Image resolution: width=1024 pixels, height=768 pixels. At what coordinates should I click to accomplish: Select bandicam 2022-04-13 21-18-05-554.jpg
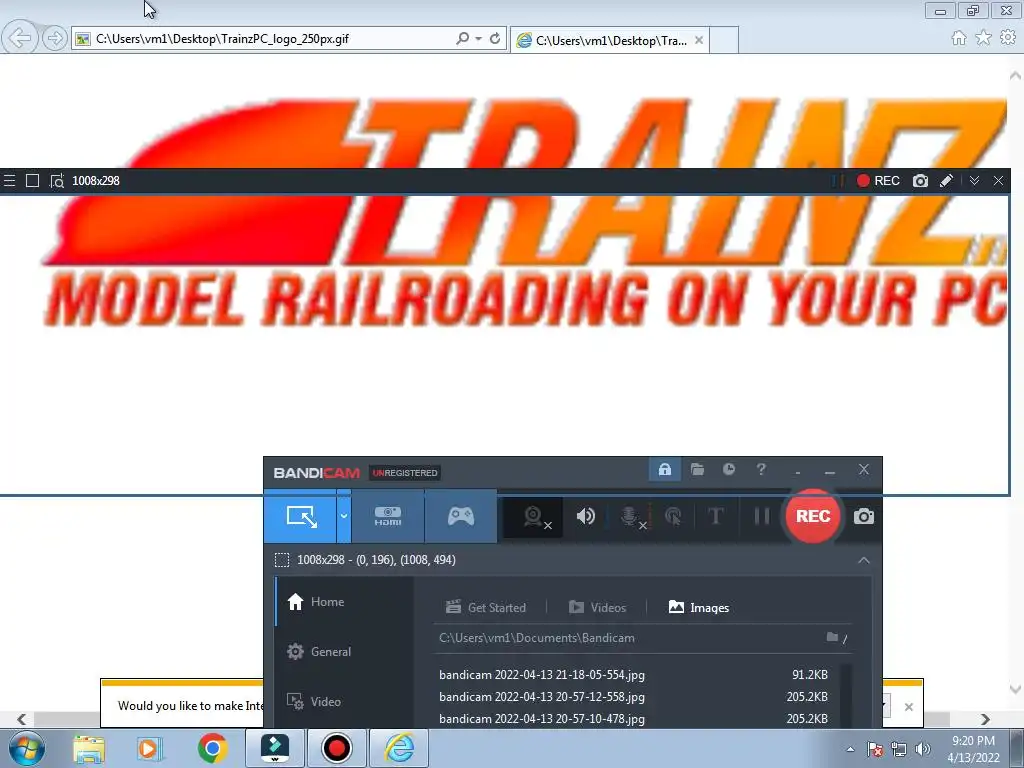click(633, 675)
